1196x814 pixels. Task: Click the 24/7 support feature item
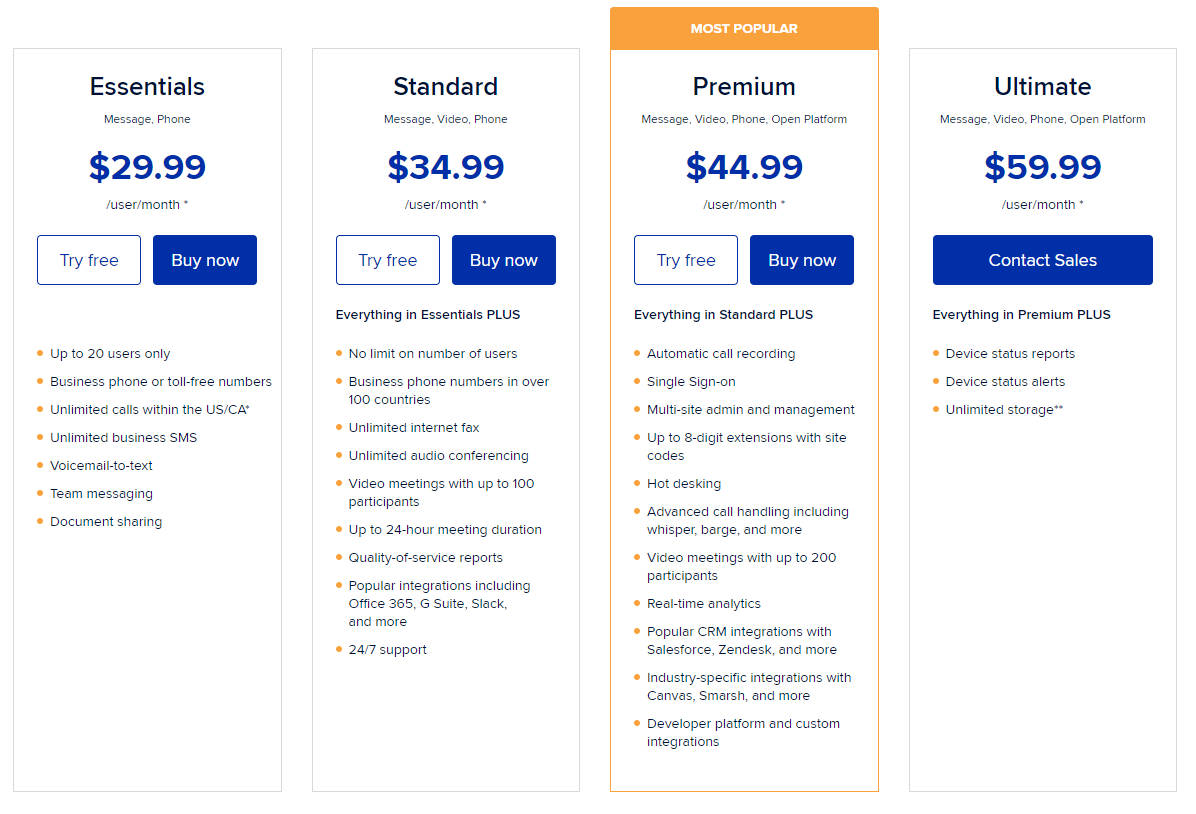pos(388,650)
